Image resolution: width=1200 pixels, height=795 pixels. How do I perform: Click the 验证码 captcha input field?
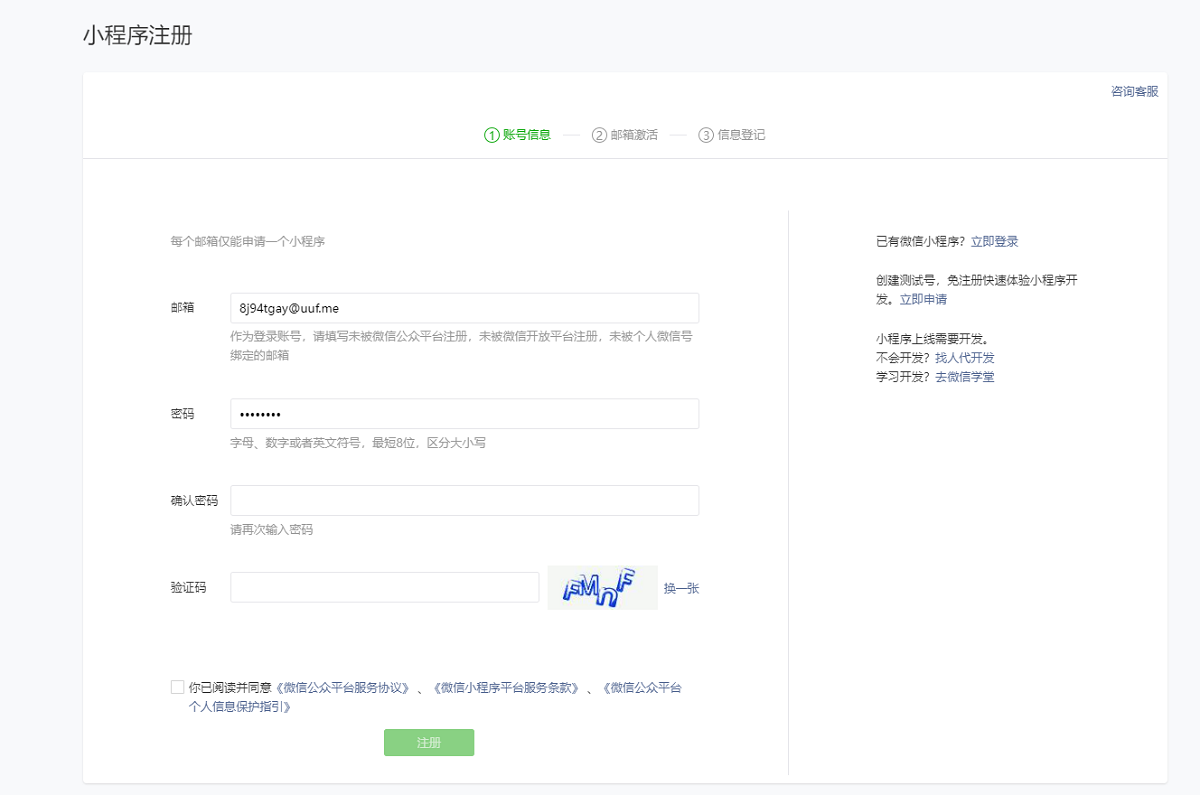tap(385, 587)
